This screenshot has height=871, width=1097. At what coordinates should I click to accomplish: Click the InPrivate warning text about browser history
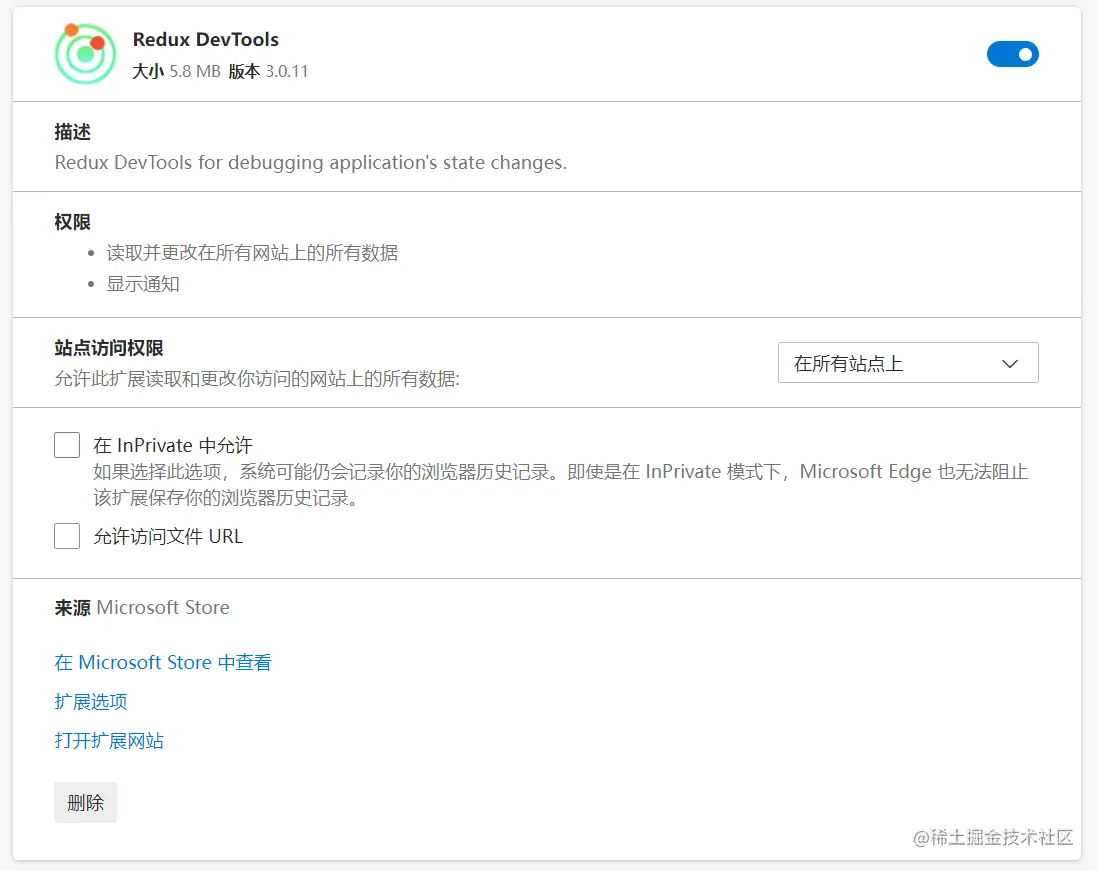(x=560, y=484)
